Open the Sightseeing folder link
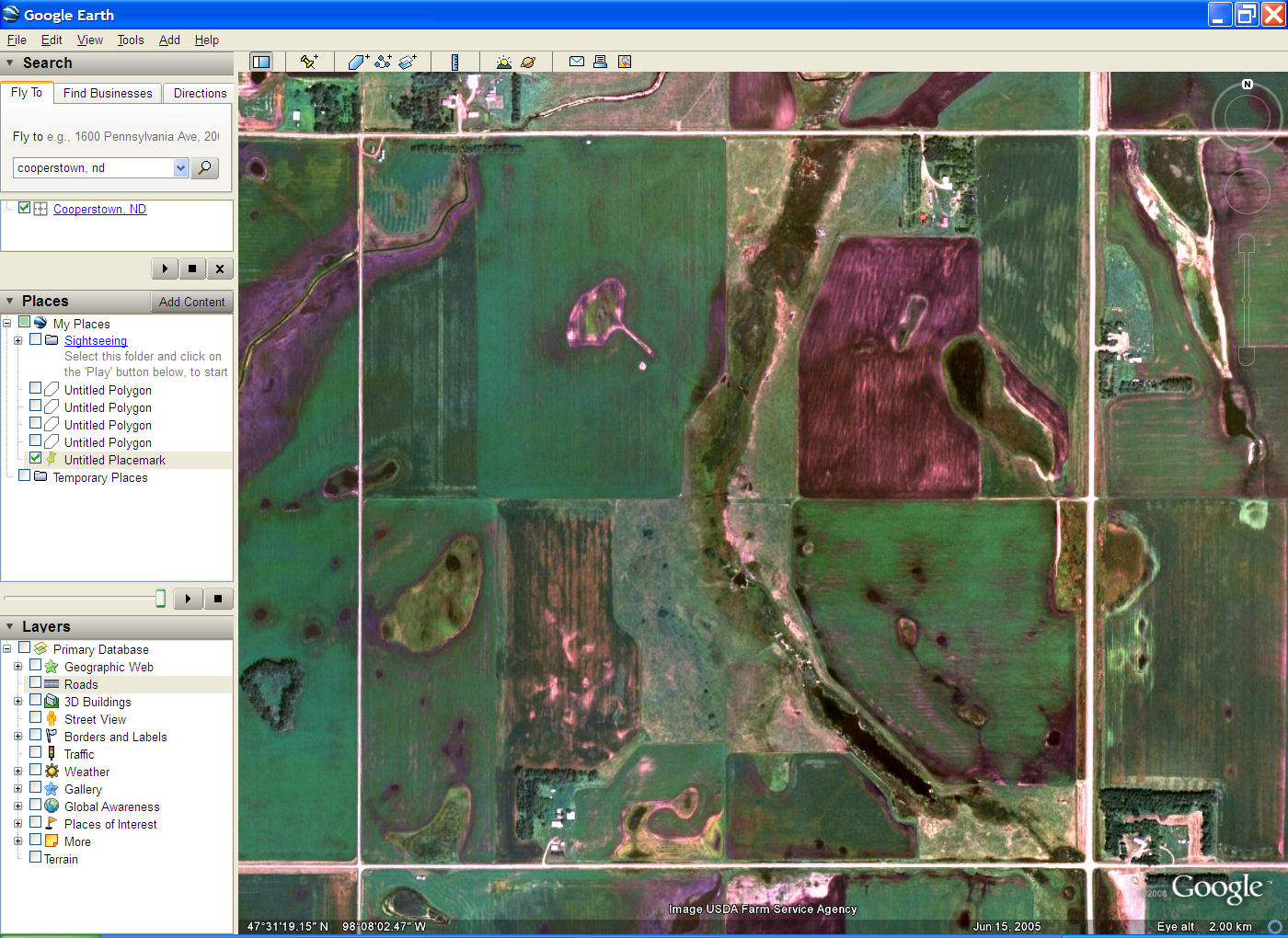 [x=96, y=340]
